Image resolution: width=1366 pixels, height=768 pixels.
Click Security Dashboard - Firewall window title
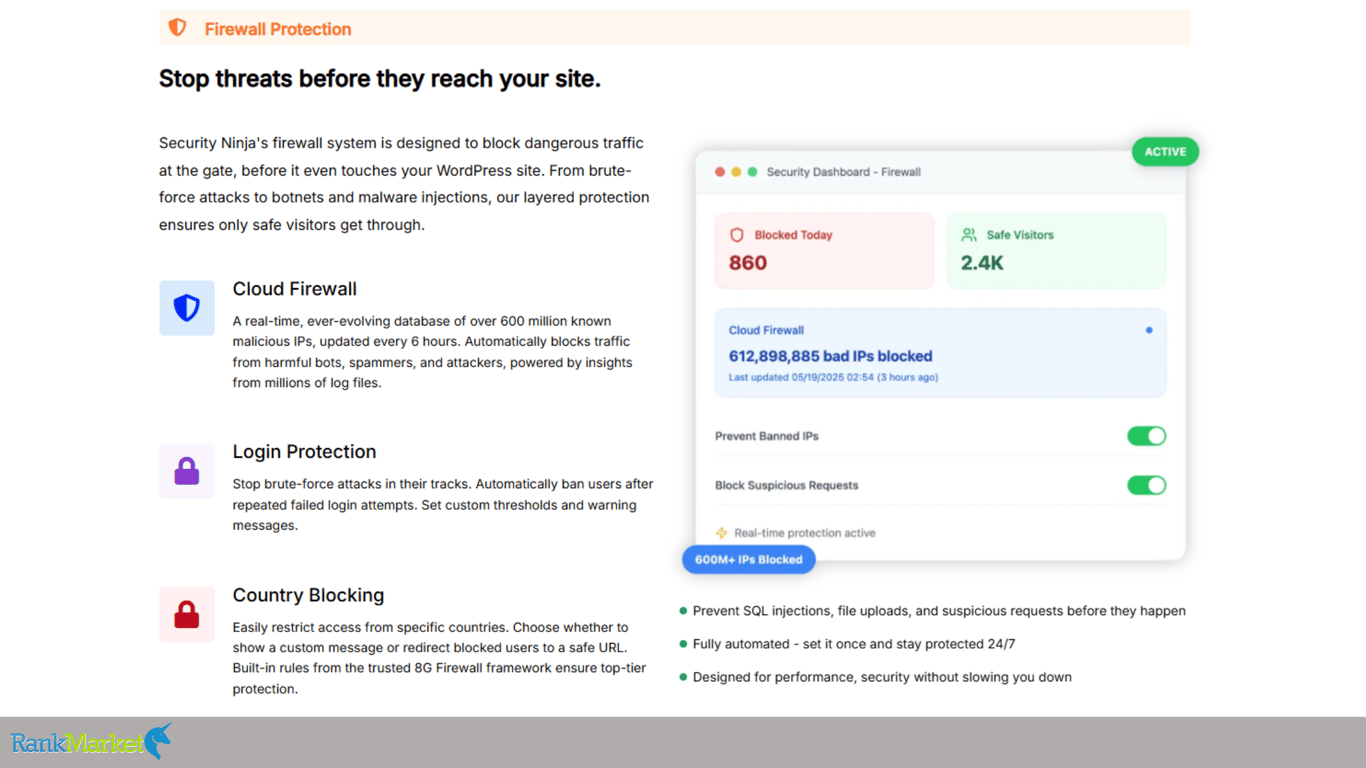844,172
